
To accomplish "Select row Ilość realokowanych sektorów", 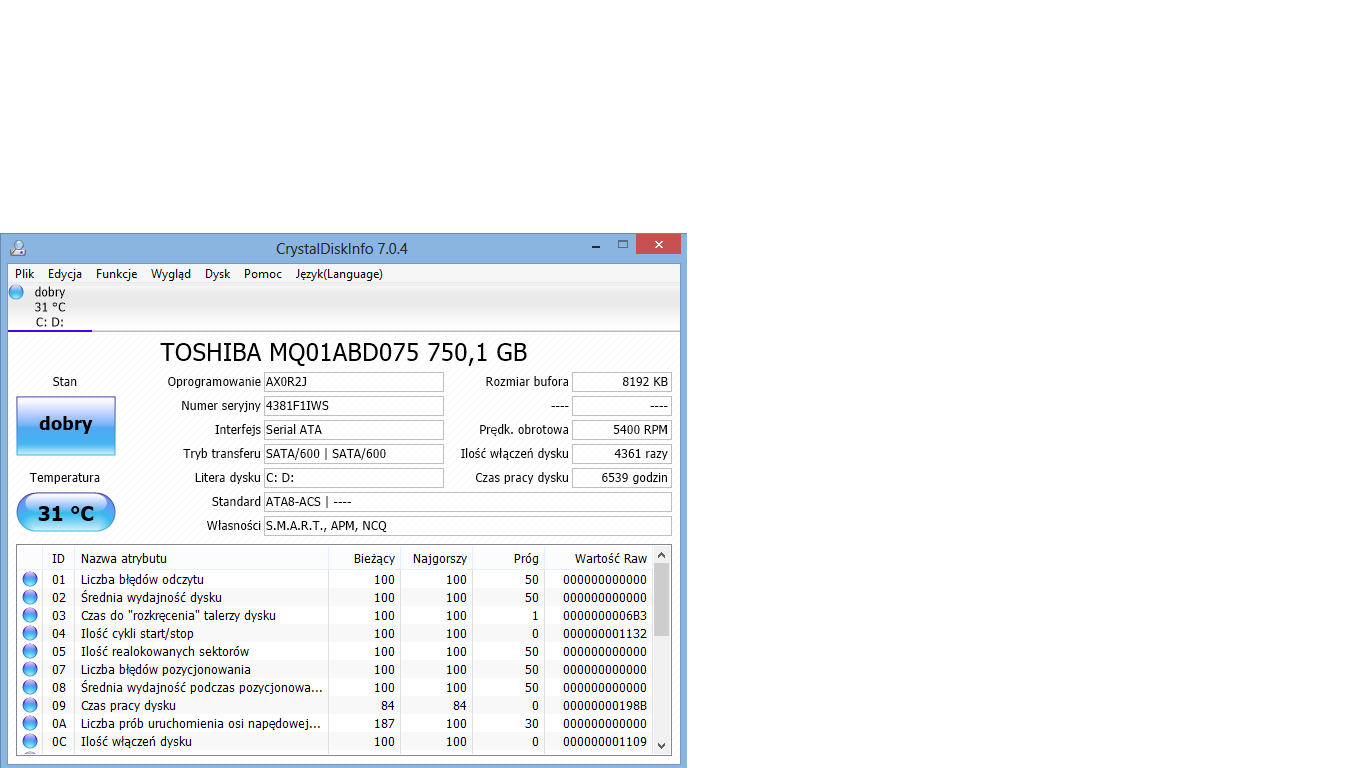I will tap(335, 651).
